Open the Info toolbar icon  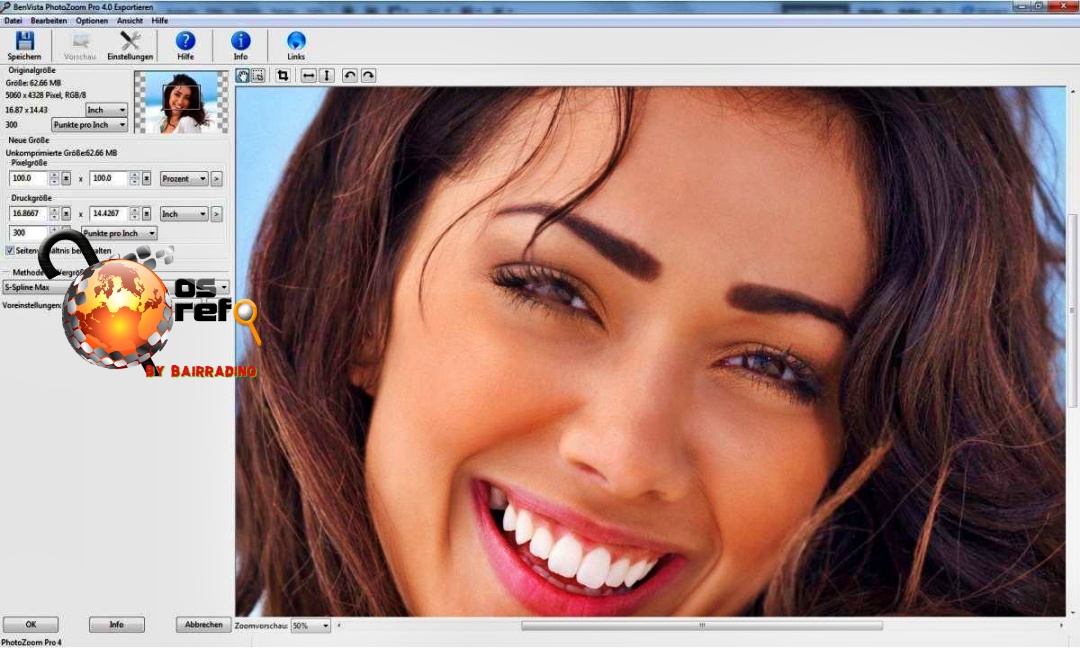point(240,45)
